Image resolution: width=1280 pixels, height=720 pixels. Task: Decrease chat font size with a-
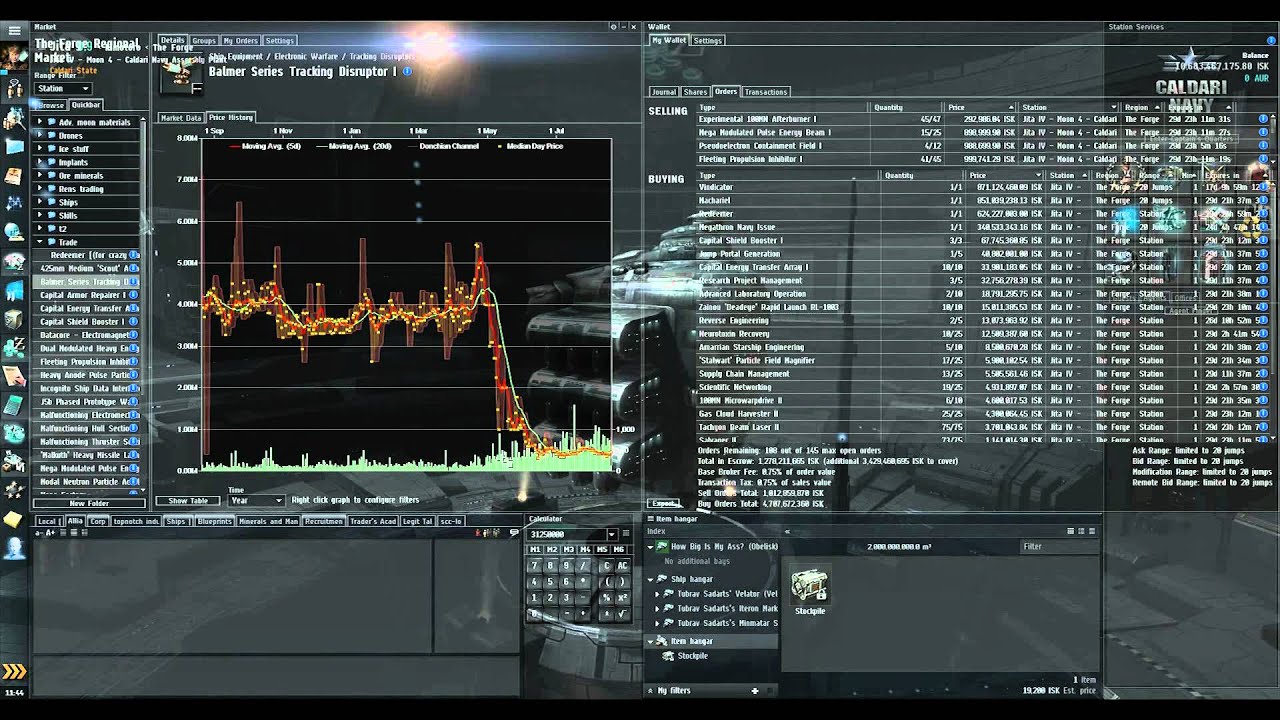39,533
